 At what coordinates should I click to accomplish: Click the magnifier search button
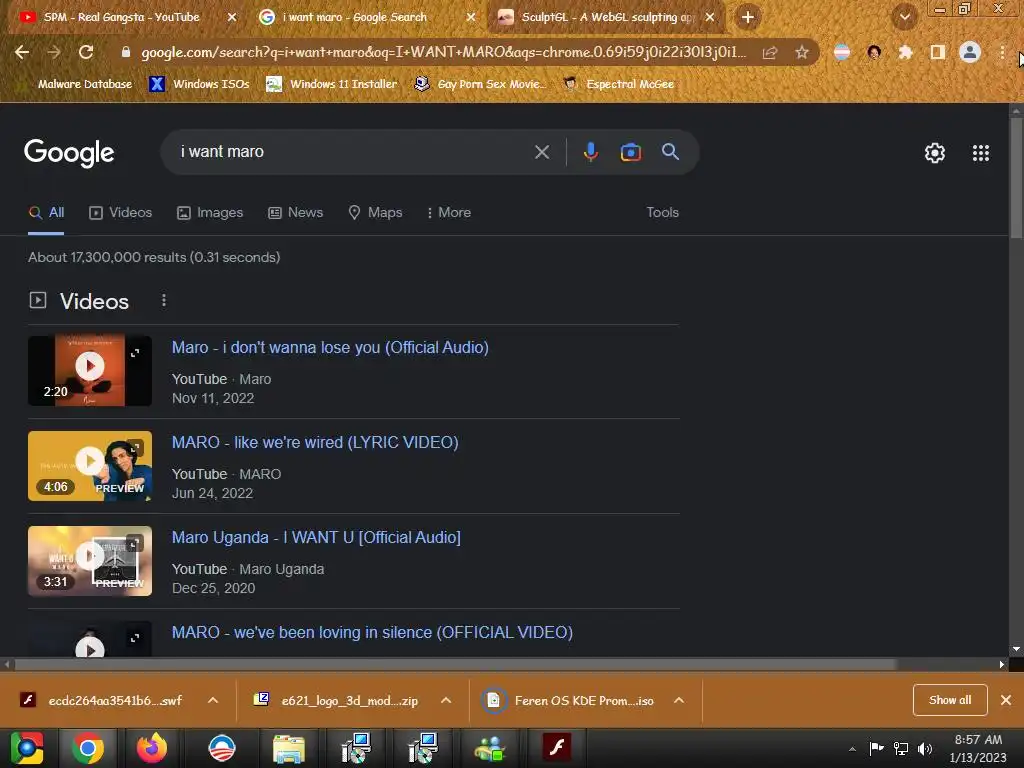point(671,152)
